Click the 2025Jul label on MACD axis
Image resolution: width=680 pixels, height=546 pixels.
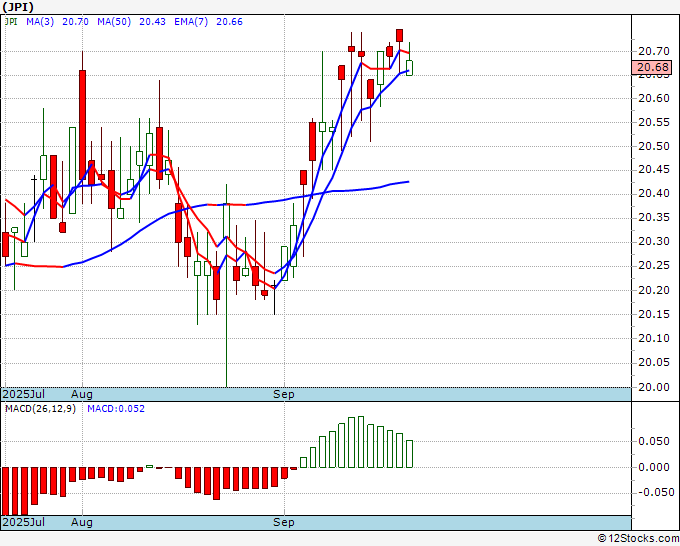[23, 522]
